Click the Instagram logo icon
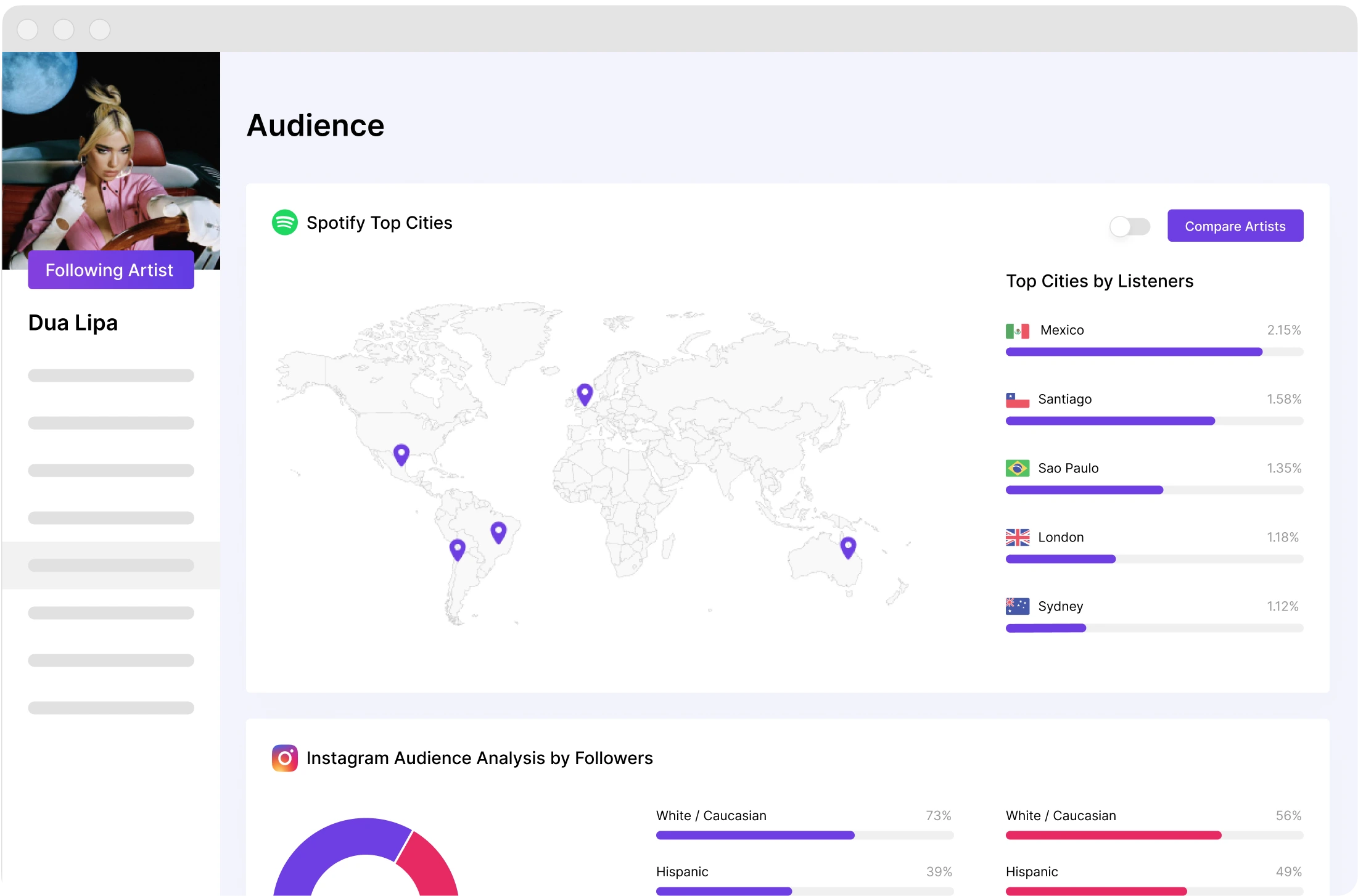Screen dimensions: 1358x896 [284, 758]
